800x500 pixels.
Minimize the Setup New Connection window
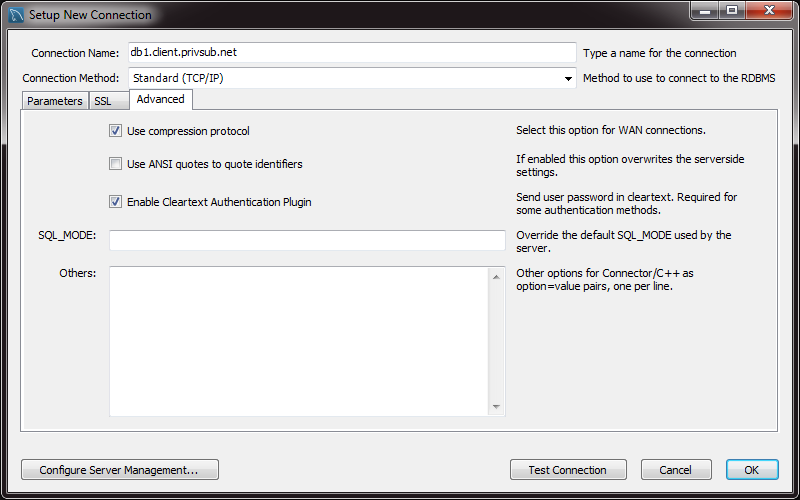(705, 11)
